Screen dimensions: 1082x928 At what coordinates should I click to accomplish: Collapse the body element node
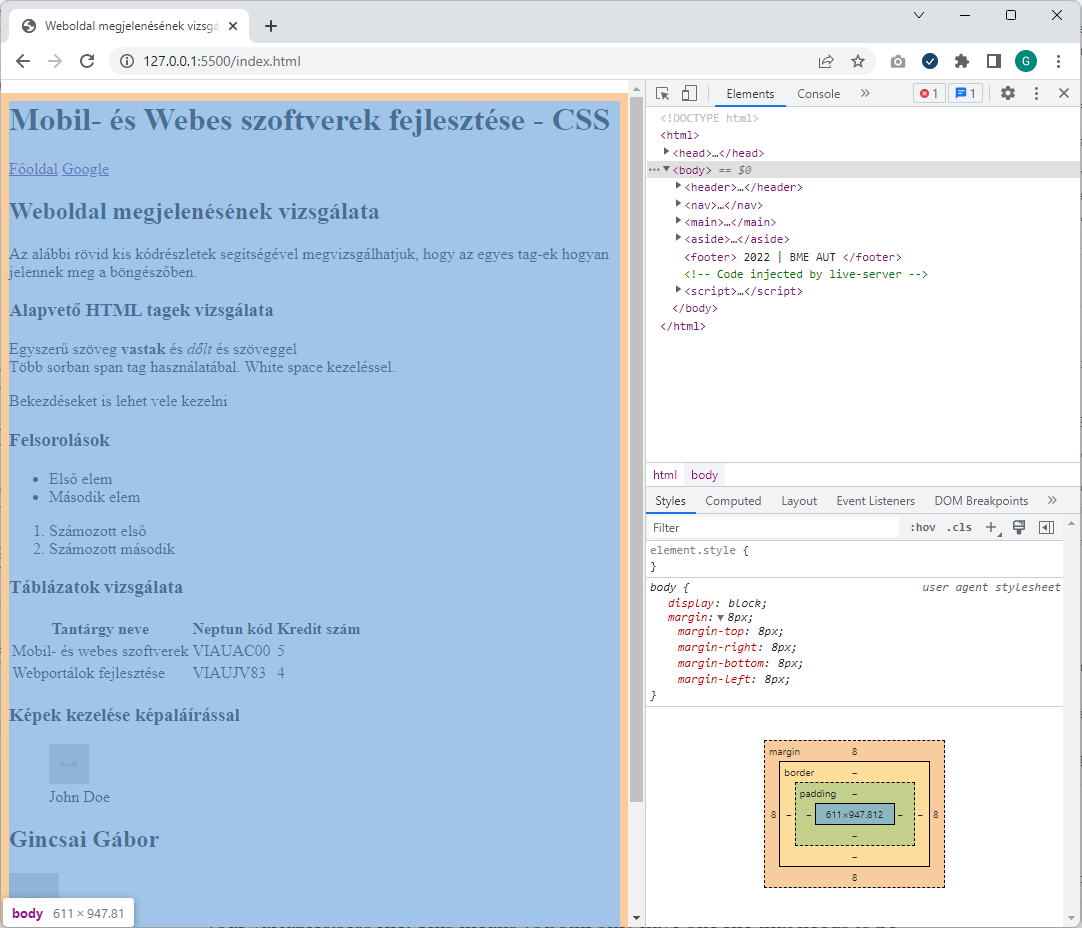pyautogui.click(x=667, y=169)
